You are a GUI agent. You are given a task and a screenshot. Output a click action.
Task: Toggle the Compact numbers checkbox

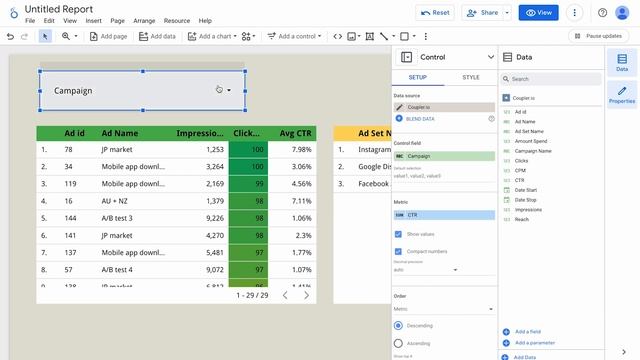(x=398, y=251)
